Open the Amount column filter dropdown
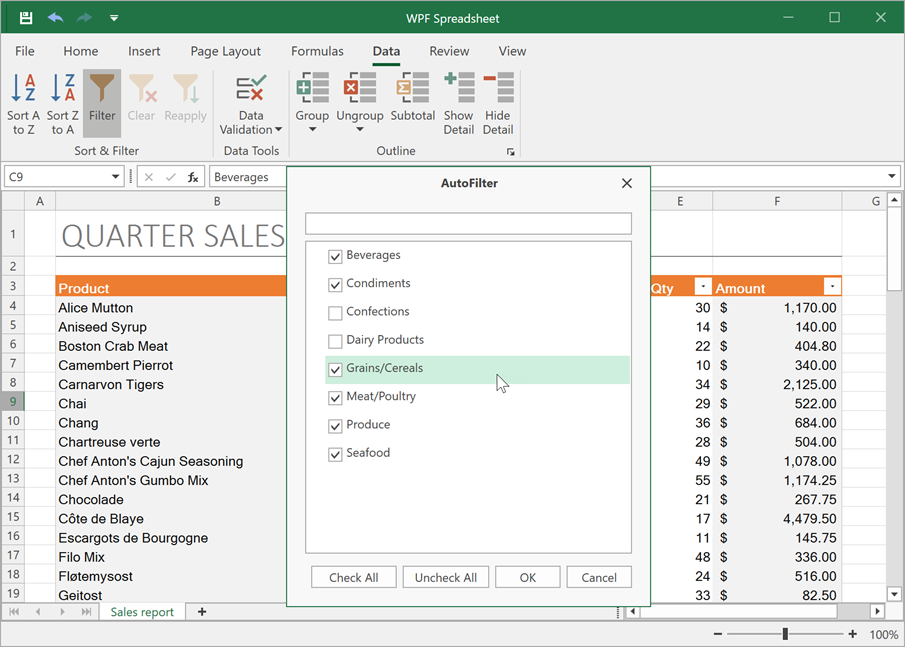 tap(832, 285)
